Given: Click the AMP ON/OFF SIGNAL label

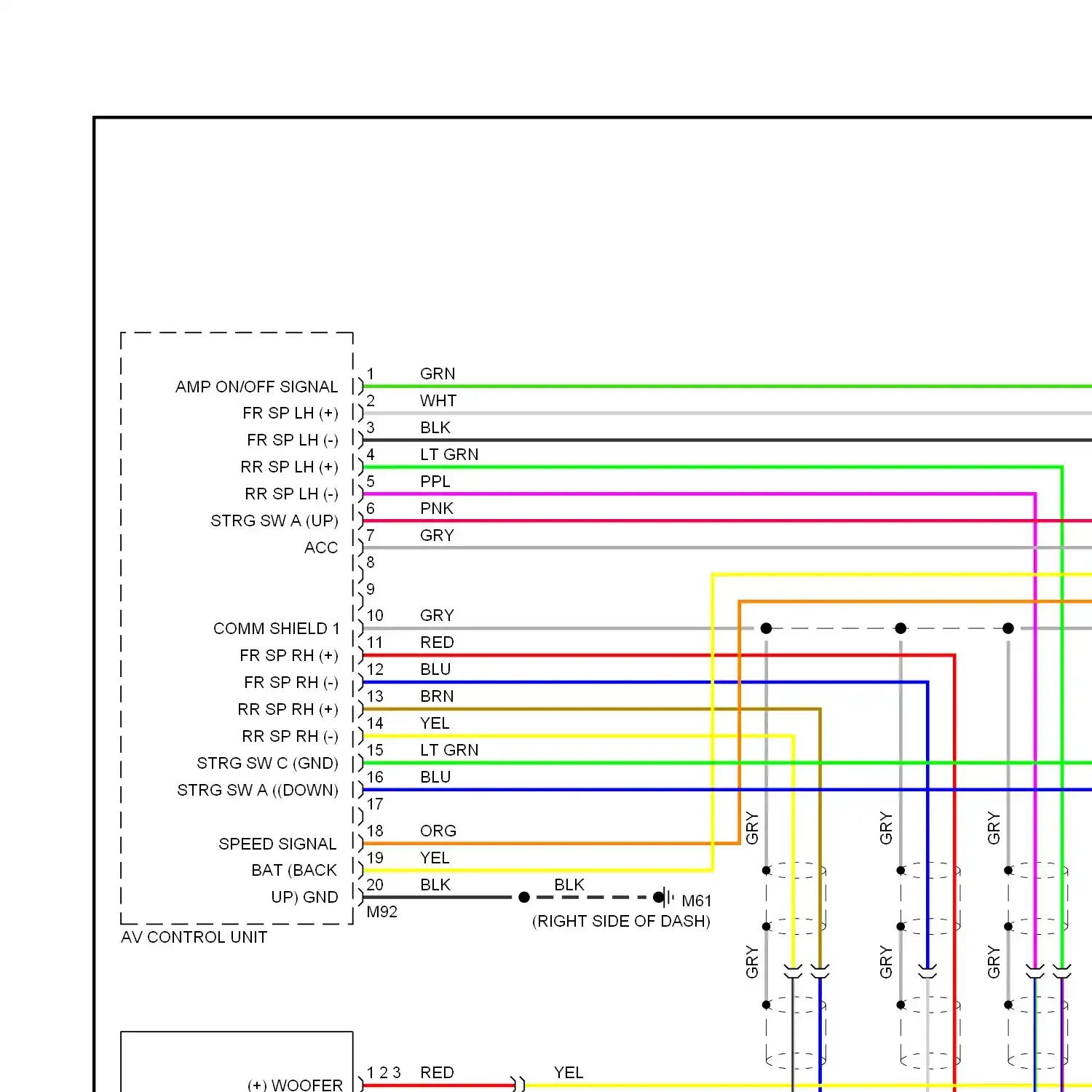Looking at the screenshot, I should [257, 387].
